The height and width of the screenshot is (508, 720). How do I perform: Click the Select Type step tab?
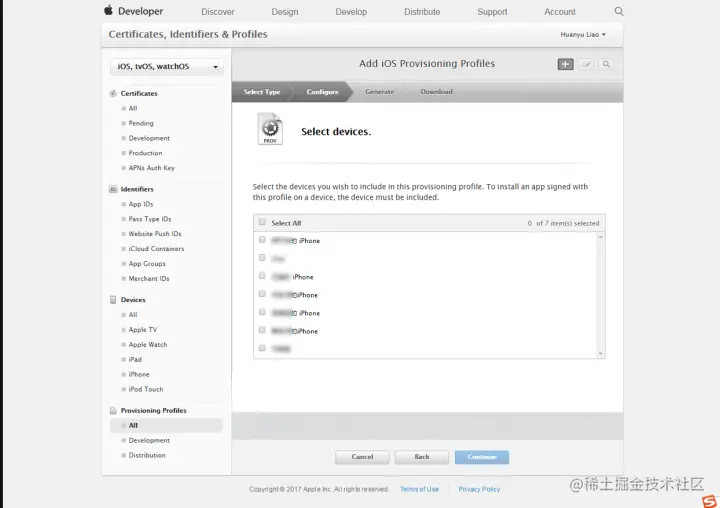[262, 92]
